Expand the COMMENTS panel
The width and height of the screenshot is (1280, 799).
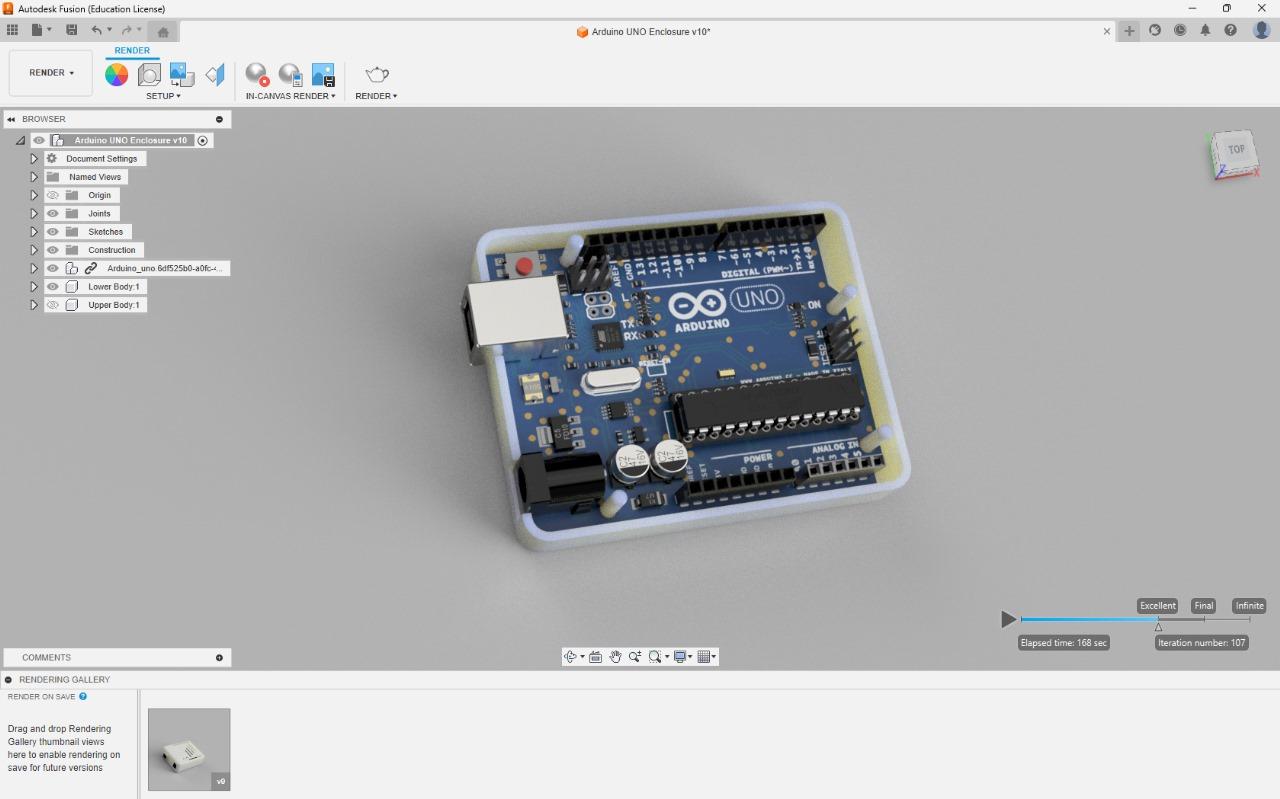(219, 658)
